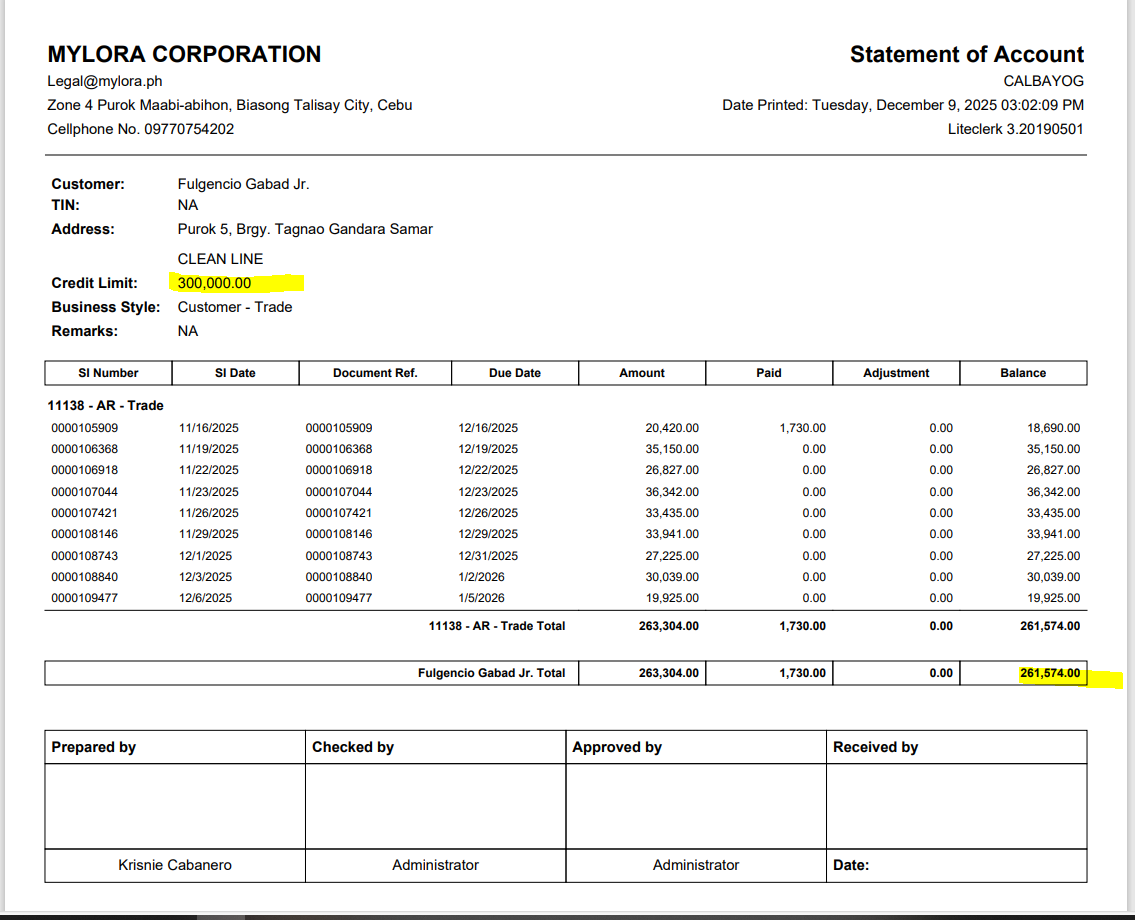The height and width of the screenshot is (920, 1135).
Task: Click the Date field under Received by
Action: click(851, 865)
